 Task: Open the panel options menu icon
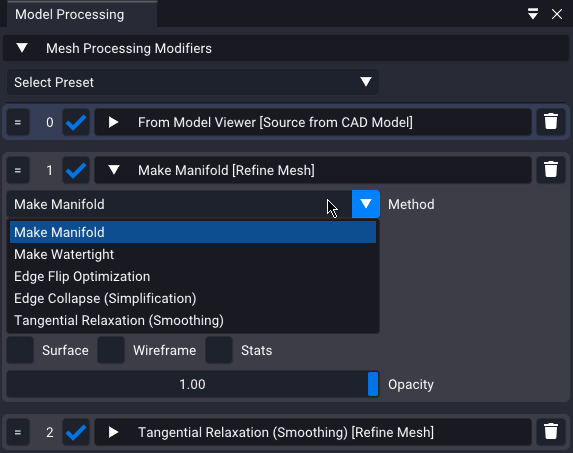(x=533, y=14)
